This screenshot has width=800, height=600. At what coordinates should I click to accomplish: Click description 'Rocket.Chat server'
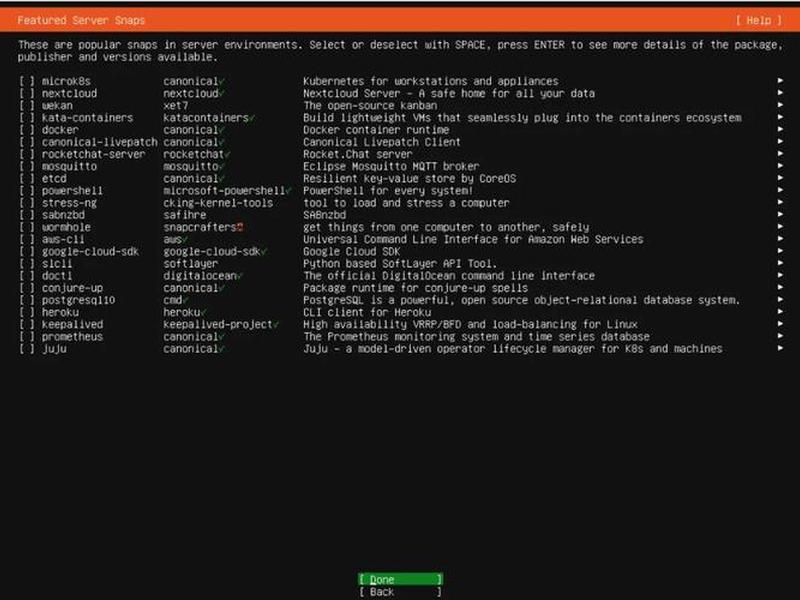coord(358,154)
